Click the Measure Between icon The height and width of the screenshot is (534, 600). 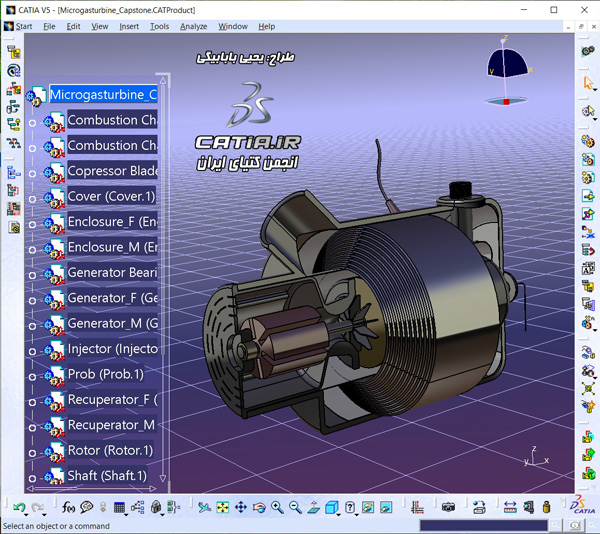(510, 508)
